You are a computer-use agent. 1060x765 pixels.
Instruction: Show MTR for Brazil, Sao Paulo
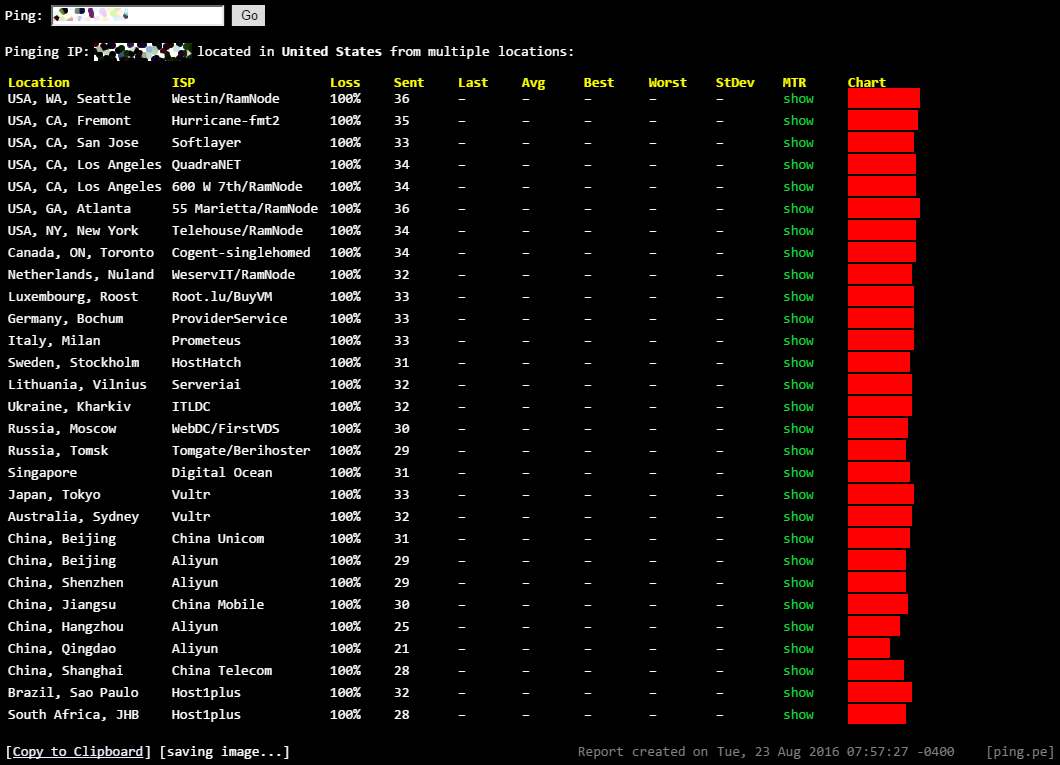point(798,693)
